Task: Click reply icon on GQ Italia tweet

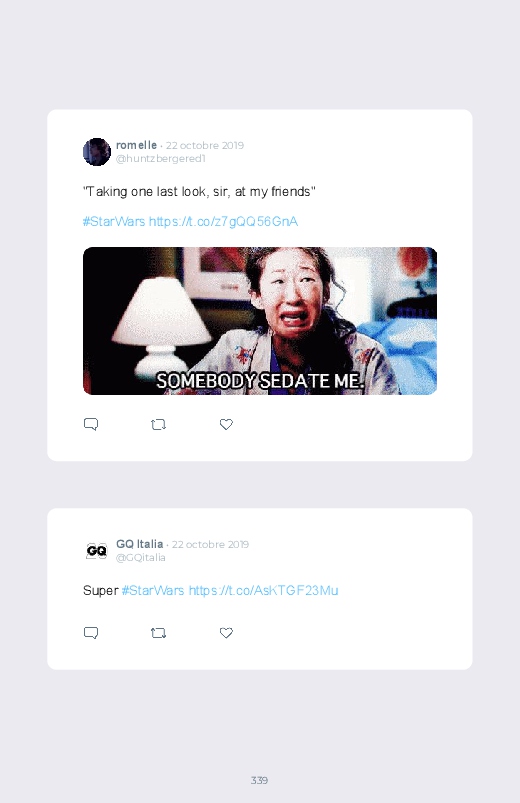Action: [91, 632]
